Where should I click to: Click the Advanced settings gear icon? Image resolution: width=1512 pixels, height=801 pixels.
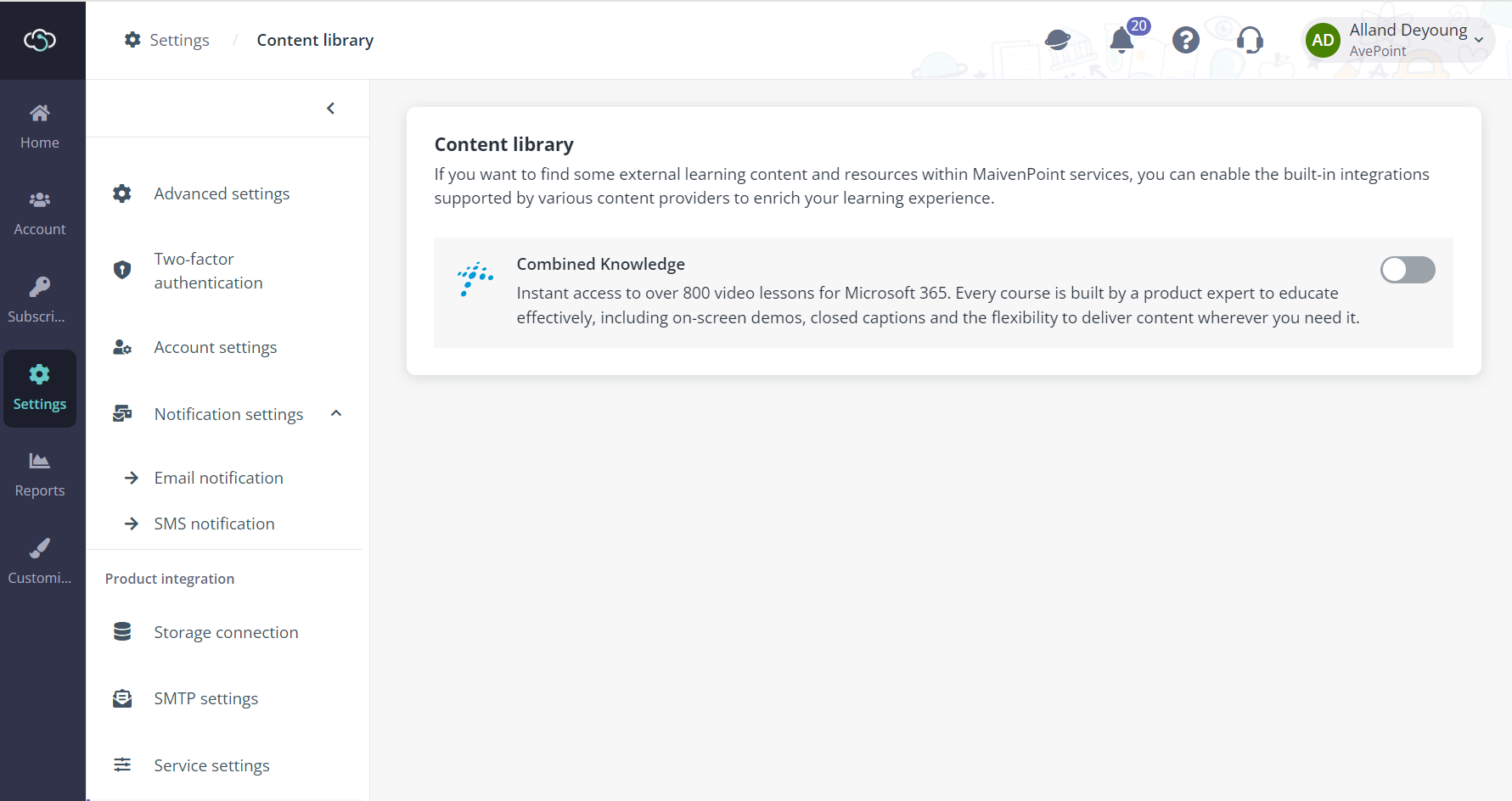[122, 193]
